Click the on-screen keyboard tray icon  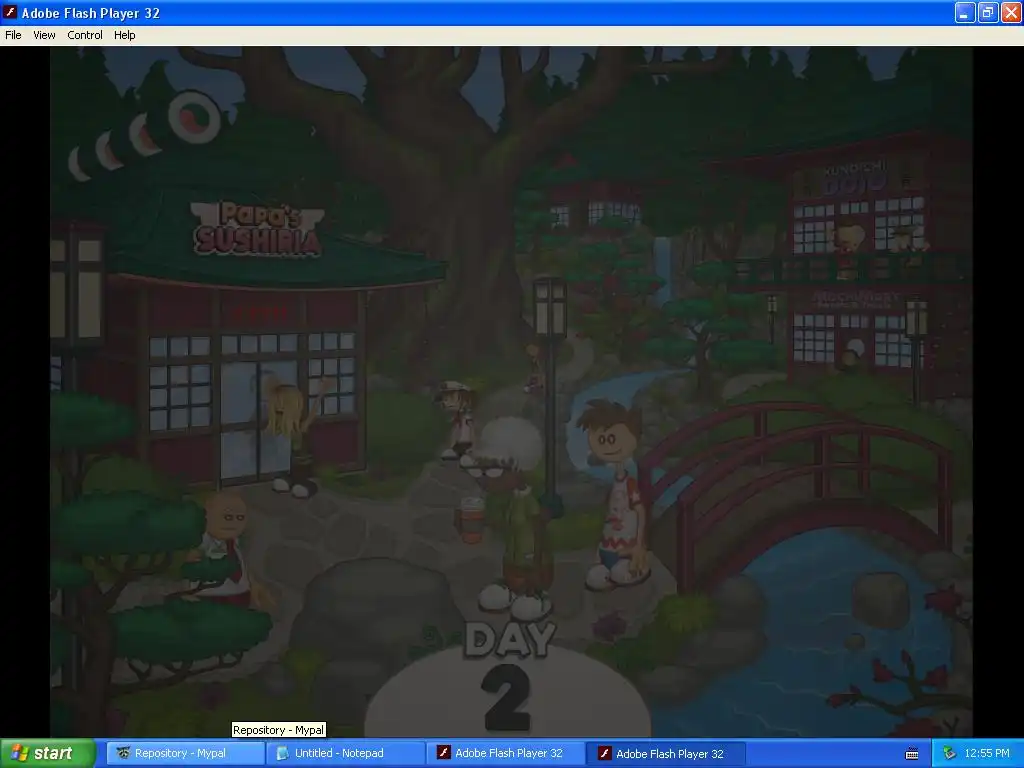click(912, 754)
